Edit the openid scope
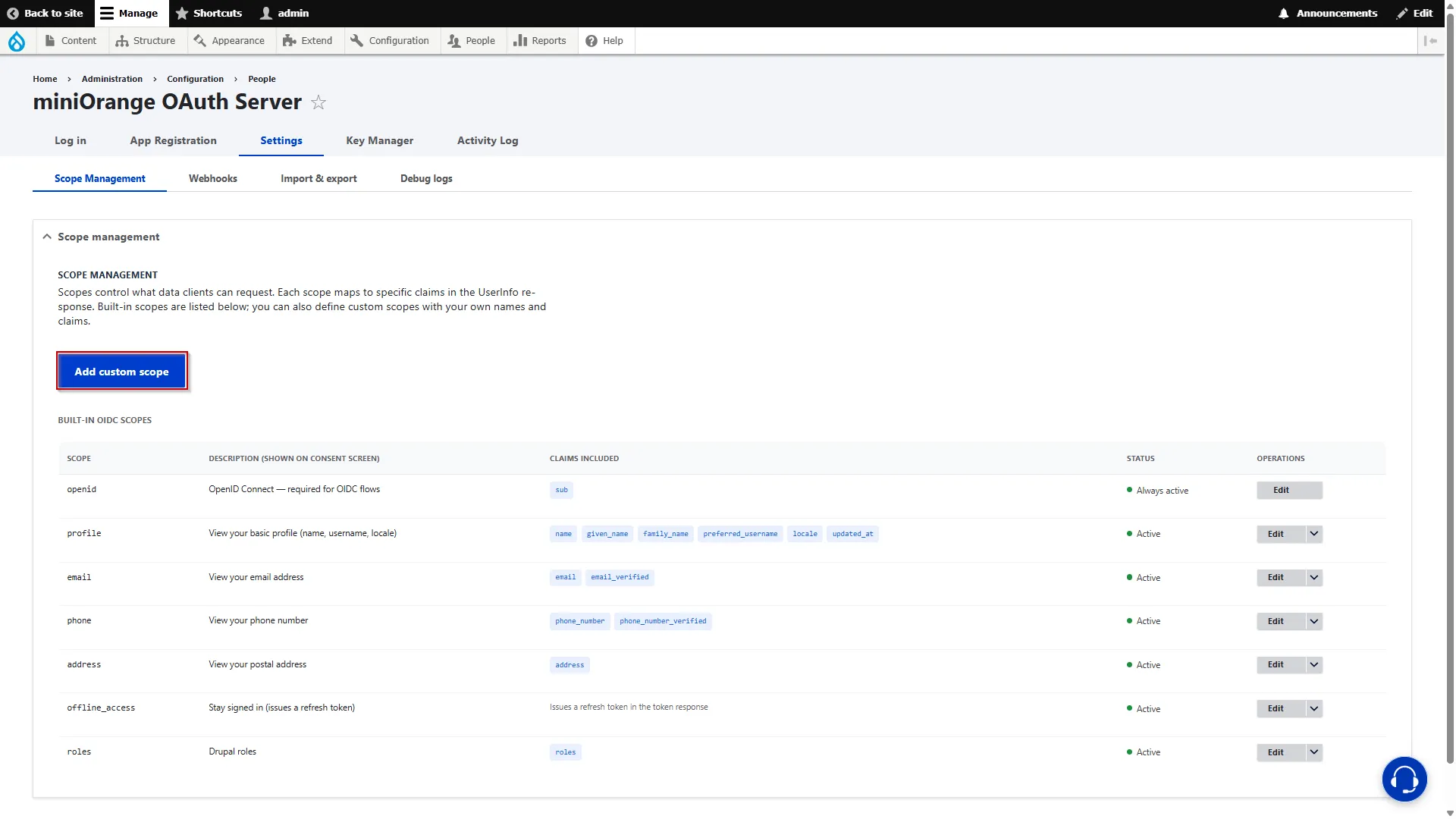 1289,490
